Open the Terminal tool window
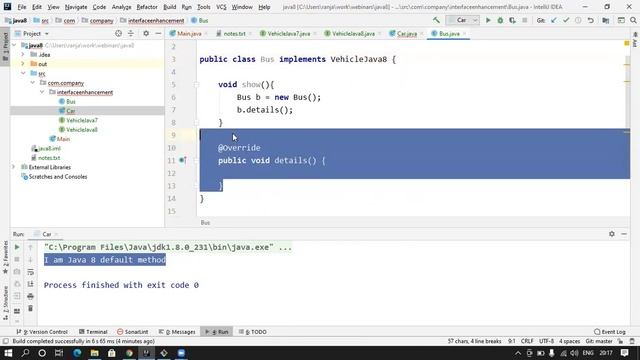 click(x=93, y=332)
